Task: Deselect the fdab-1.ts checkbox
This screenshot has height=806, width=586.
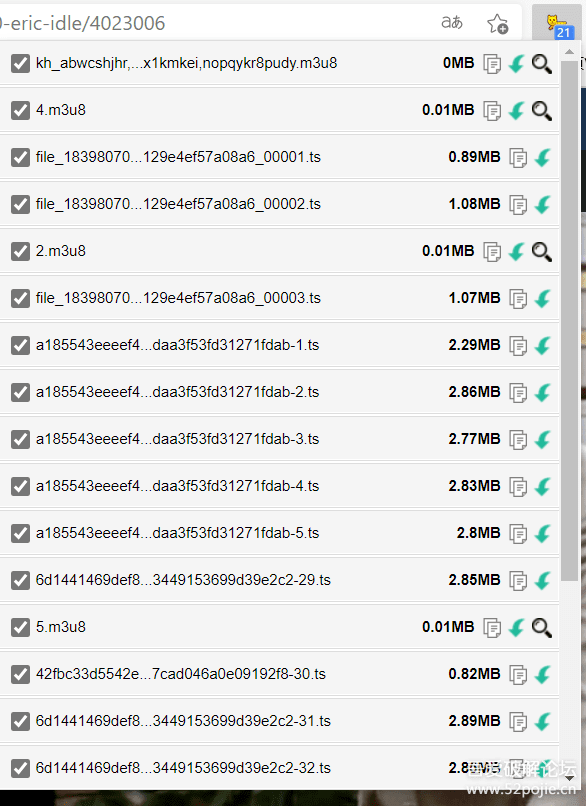Action: pyautogui.click(x=21, y=346)
